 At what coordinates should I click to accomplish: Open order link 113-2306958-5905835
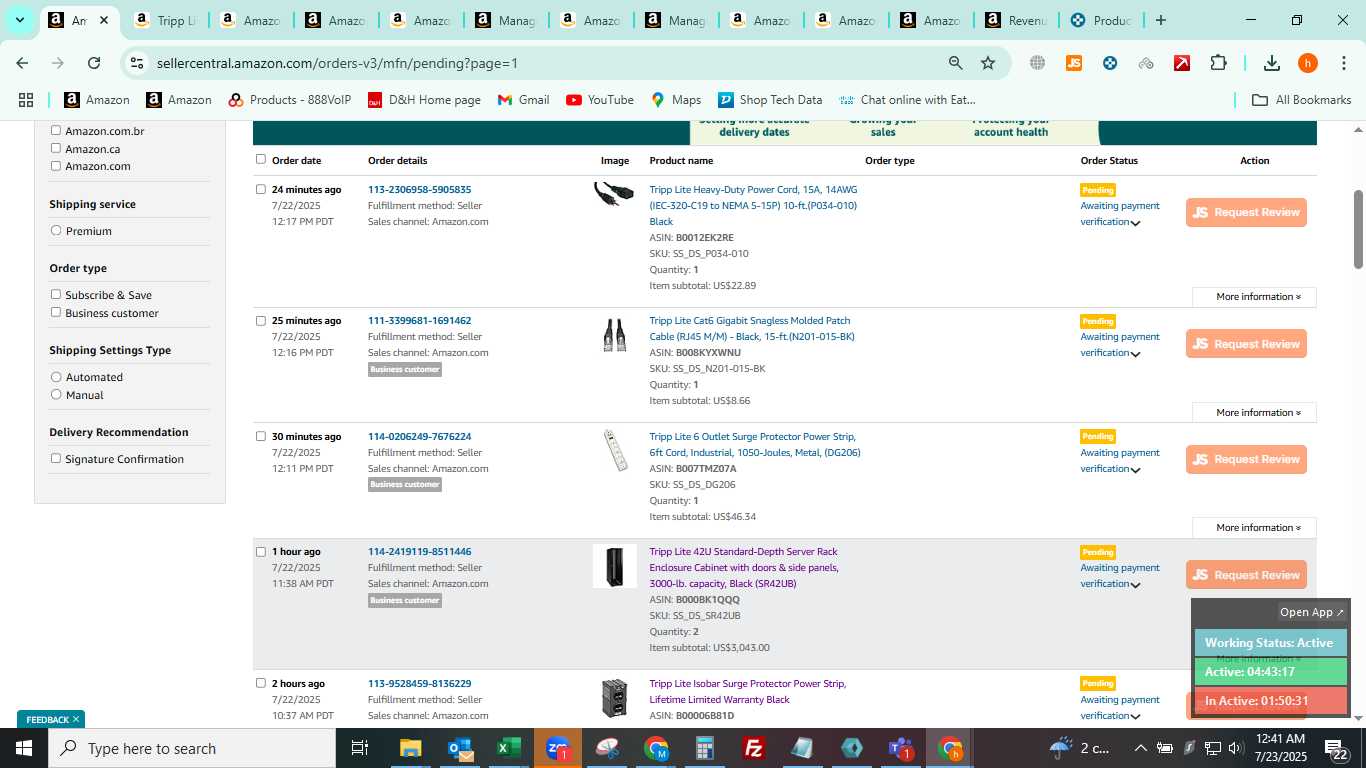(x=419, y=189)
